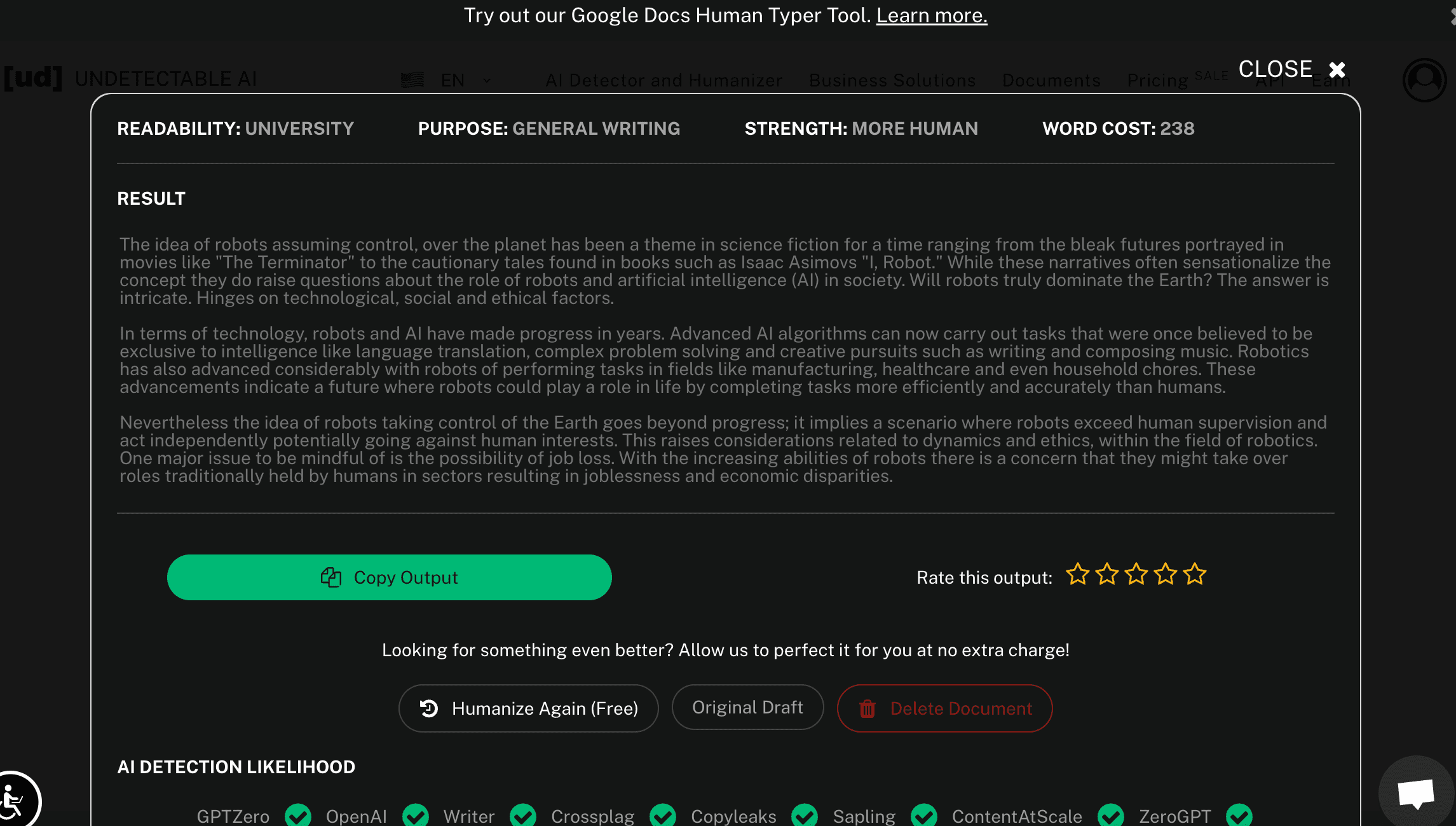Rate the output five stars
Screen dimensions: 1456x826
(x=1195, y=574)
